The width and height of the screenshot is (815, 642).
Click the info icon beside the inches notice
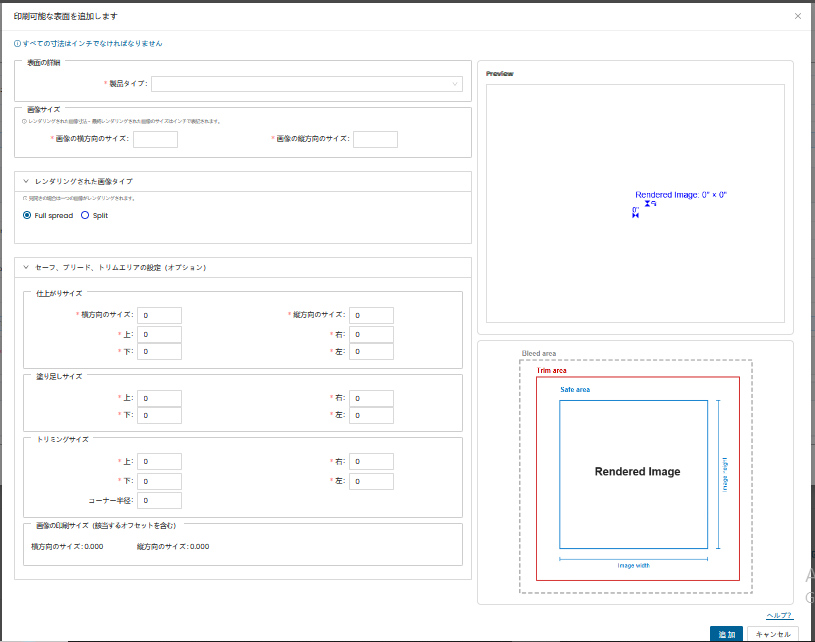click(17, 44)
